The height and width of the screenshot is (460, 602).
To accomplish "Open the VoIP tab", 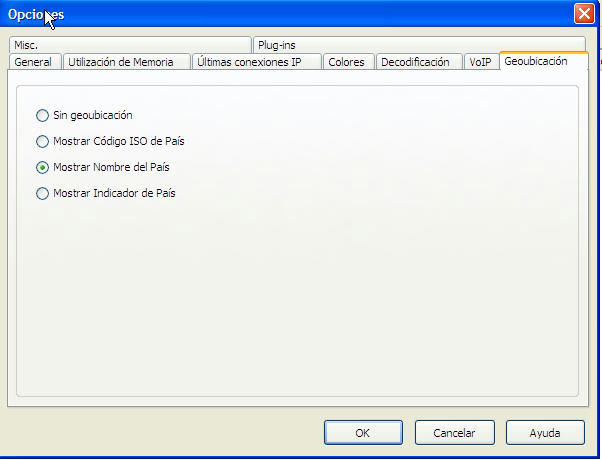I will [x=481, y=62].
